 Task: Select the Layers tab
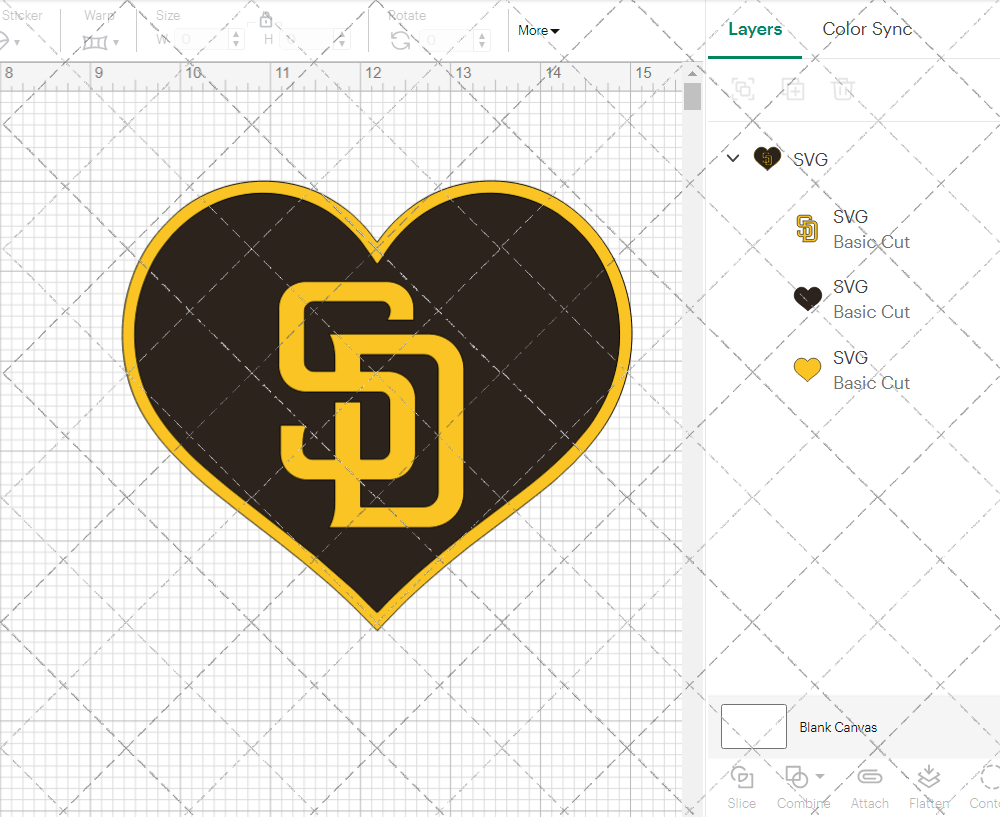tap(755, 29)
